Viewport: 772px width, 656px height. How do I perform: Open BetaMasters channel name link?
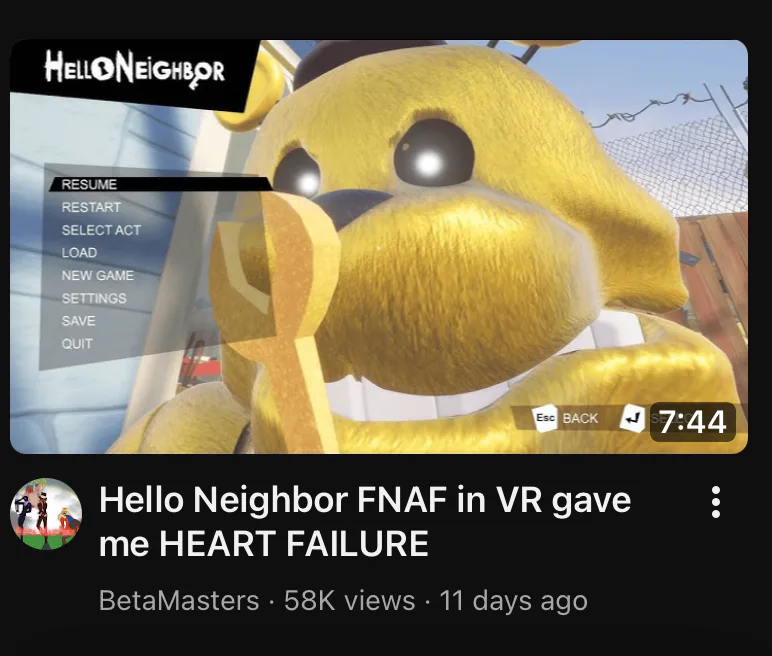coord(179,600)
